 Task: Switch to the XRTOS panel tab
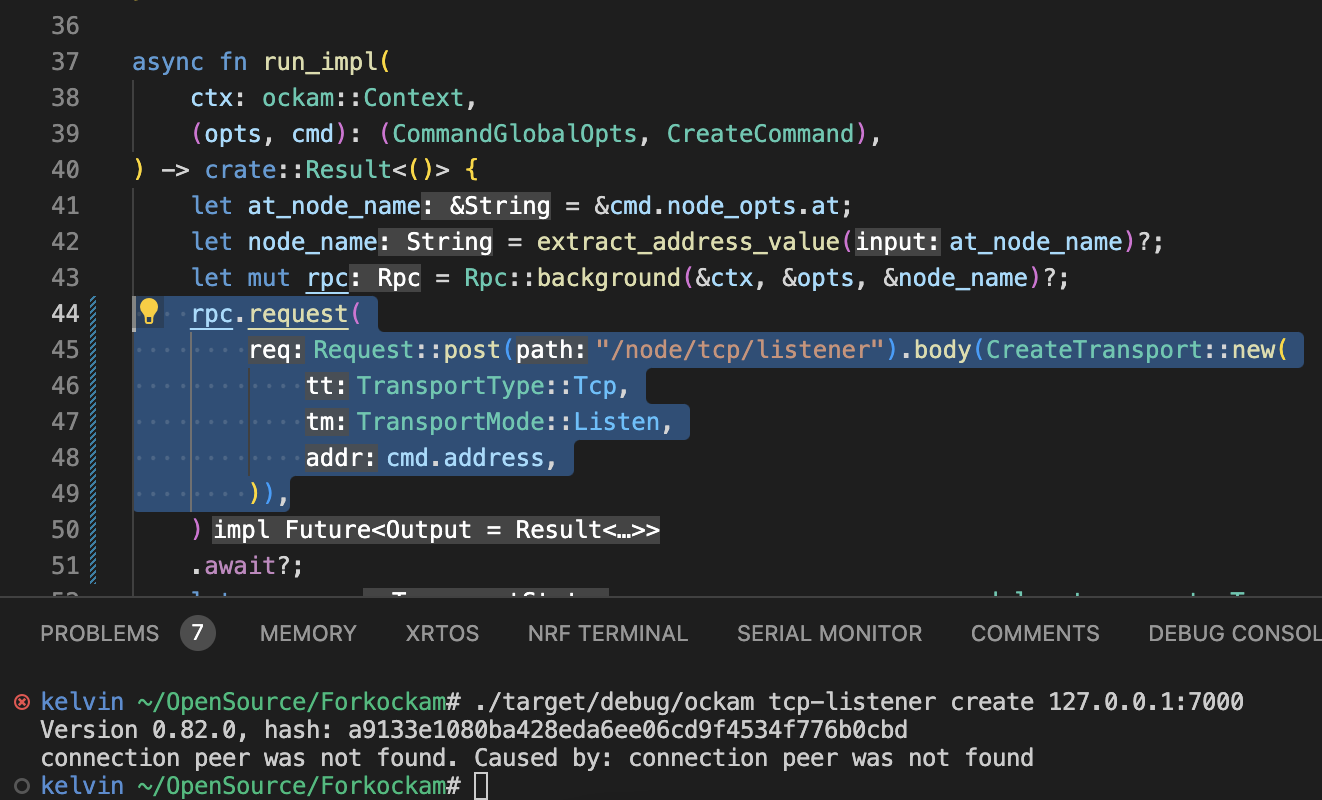click(442, 633)
